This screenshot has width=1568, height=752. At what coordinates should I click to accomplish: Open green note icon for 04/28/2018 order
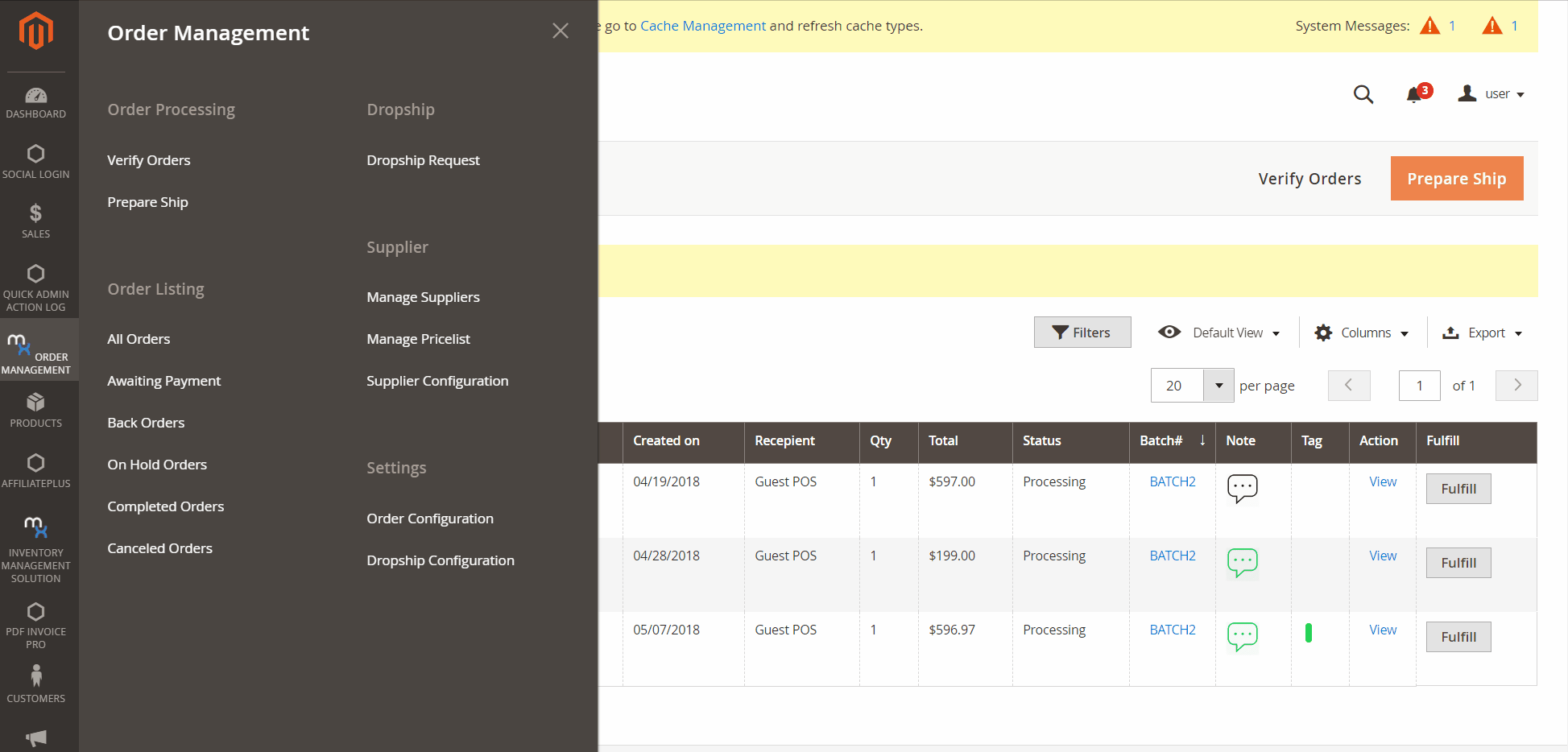pyautogui.click(x=1242, y=562)
